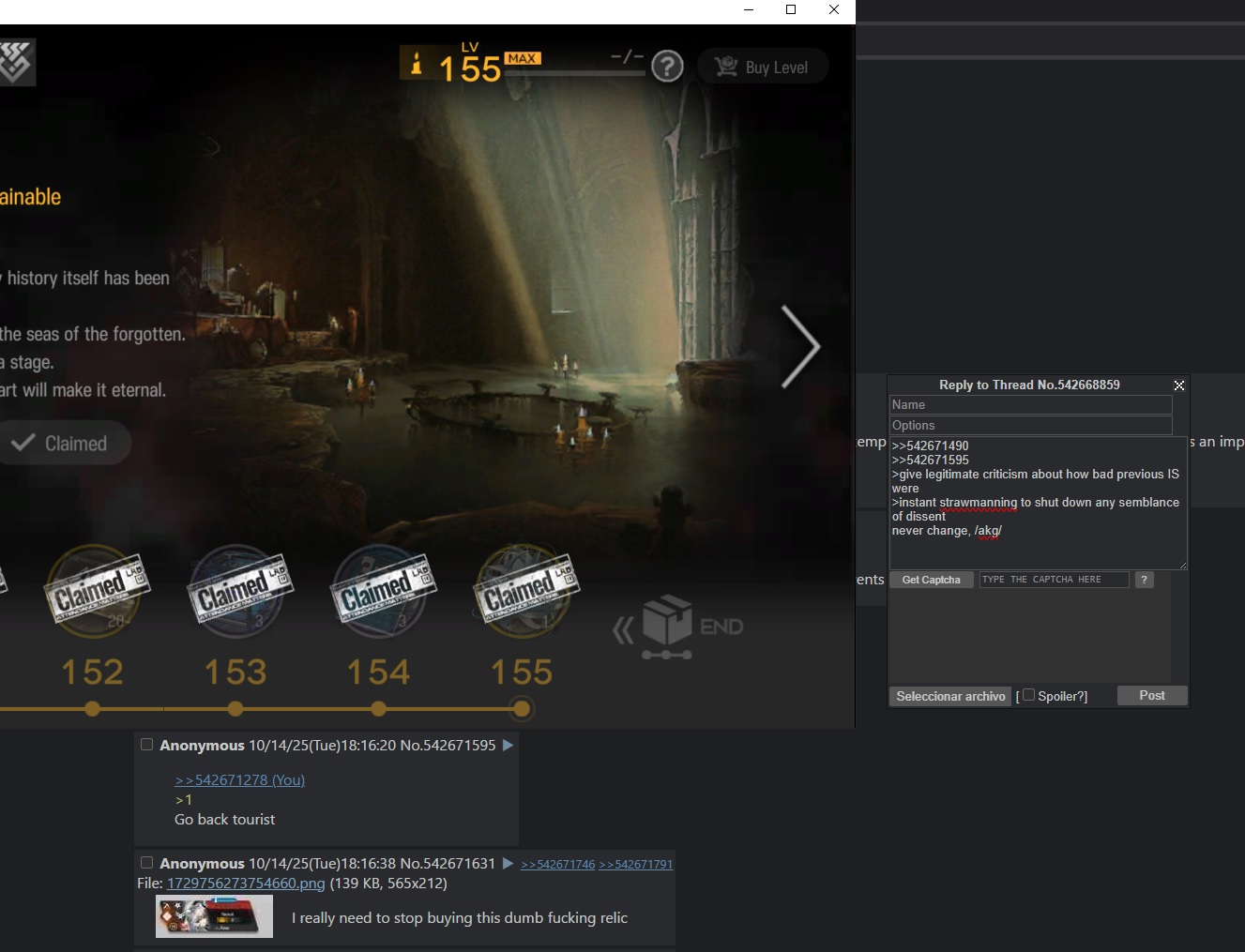Go to next page with right chevron arrow

tap(800, 346)
